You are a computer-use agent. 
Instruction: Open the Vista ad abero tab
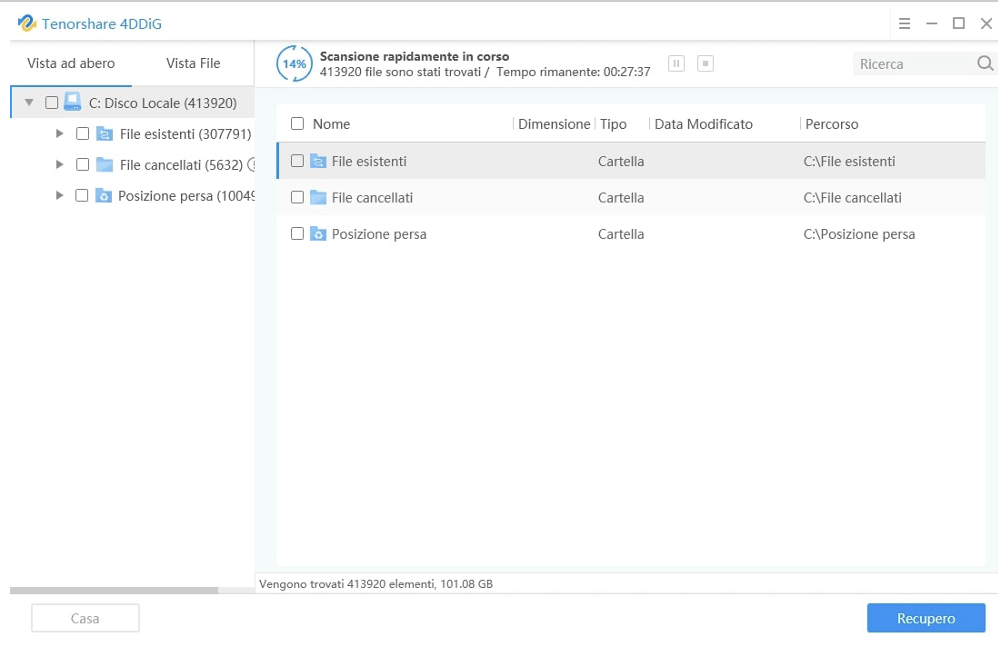(x=70, y=62)
